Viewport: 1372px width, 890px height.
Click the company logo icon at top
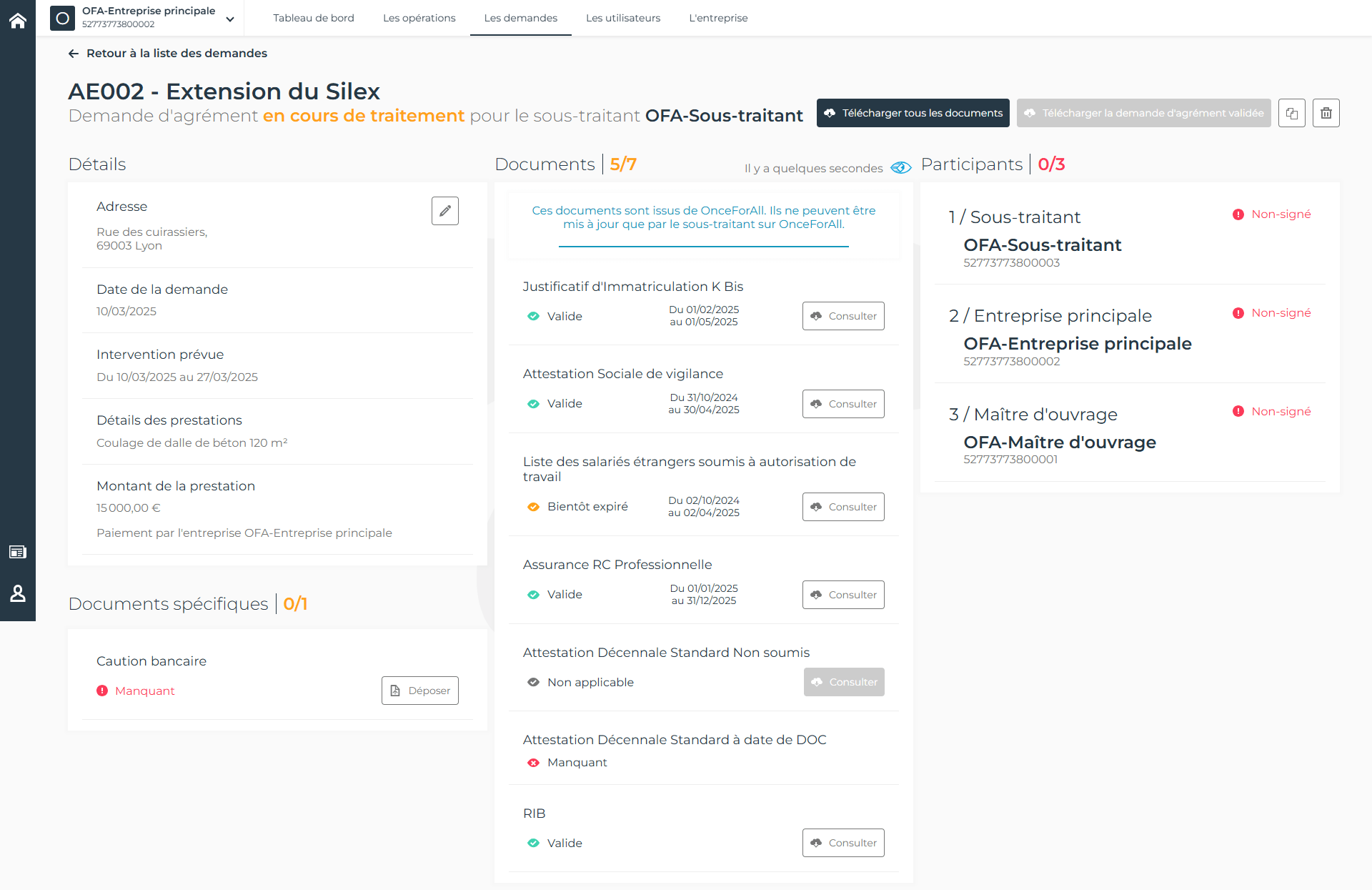(x=62, y=18)
